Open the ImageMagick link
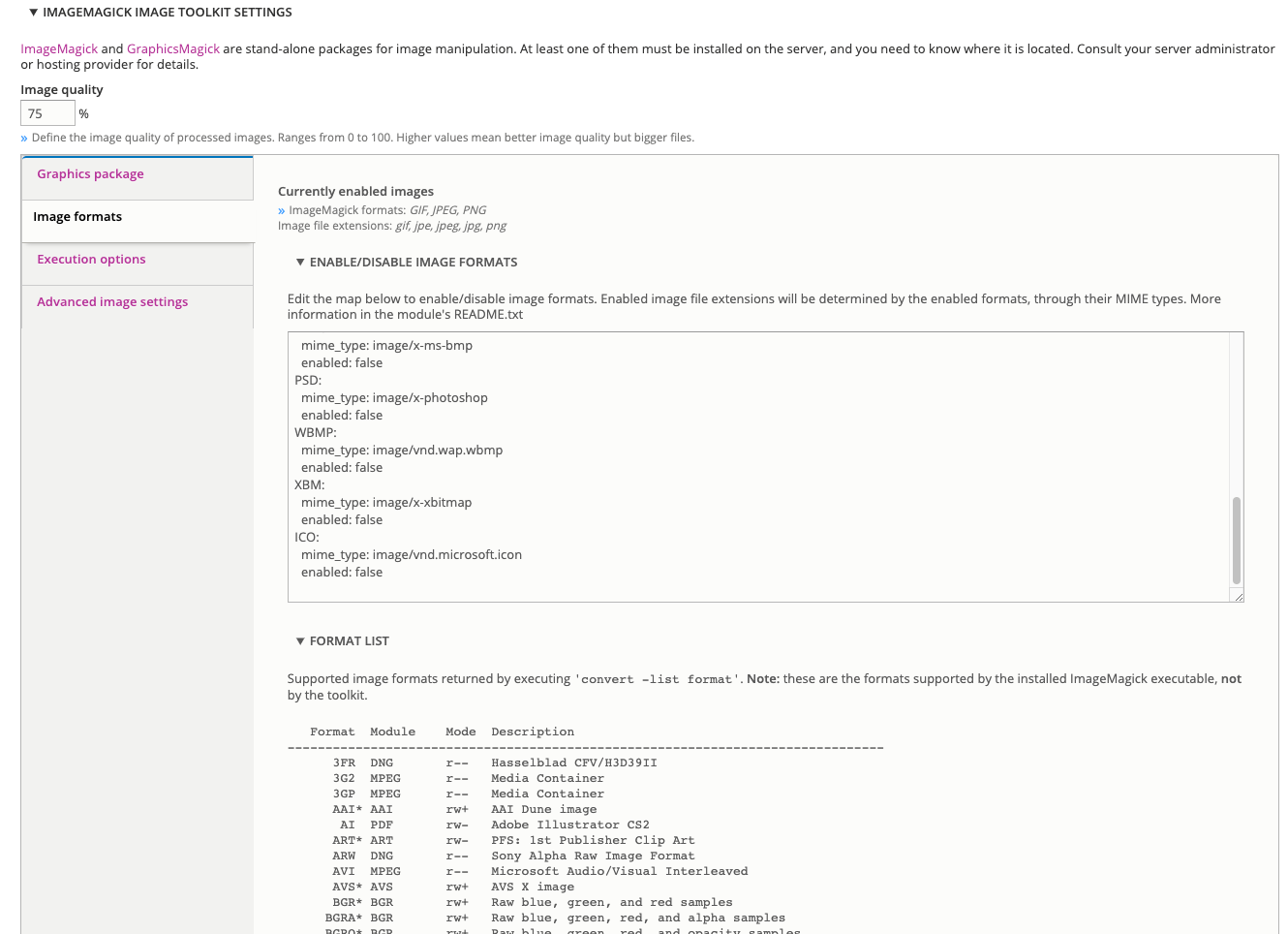This screenshot has width=1288, height=934. (59, 48)
